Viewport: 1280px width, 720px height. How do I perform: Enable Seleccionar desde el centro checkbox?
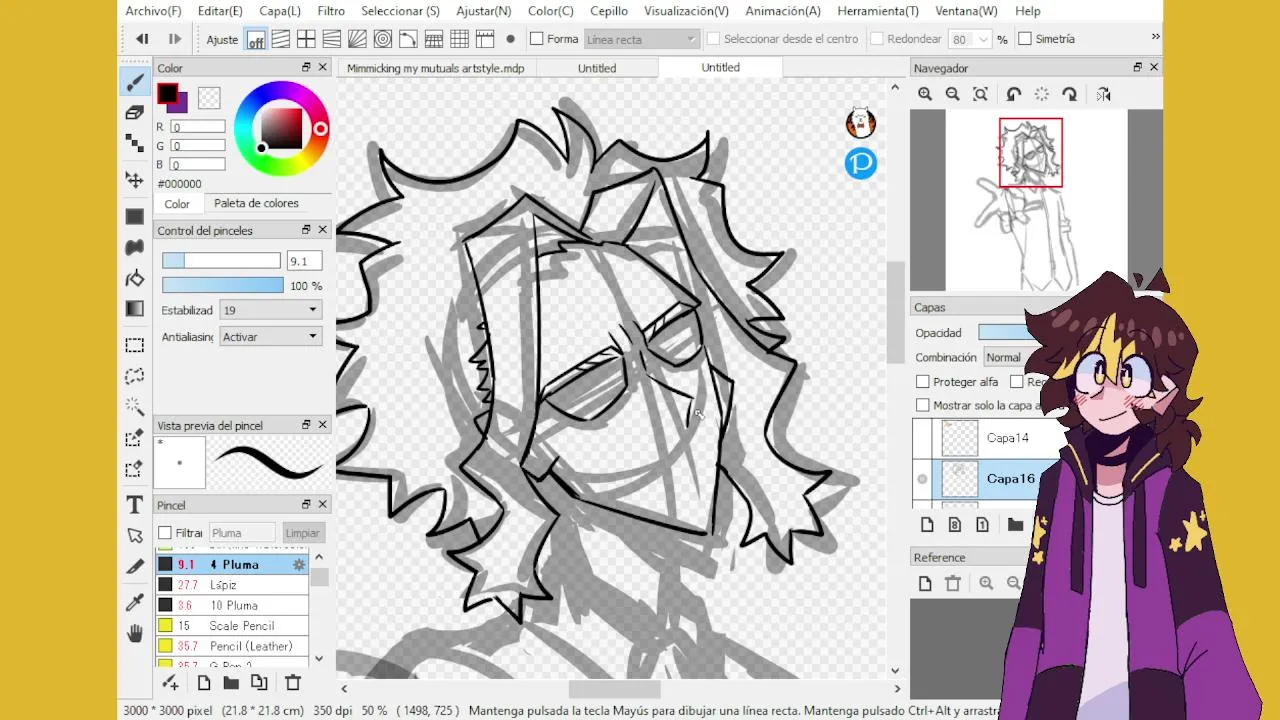click(713, 39)
